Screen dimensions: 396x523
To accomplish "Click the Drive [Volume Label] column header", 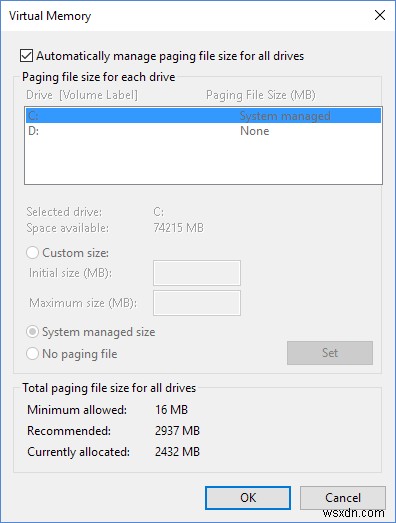I will point(82,95).
